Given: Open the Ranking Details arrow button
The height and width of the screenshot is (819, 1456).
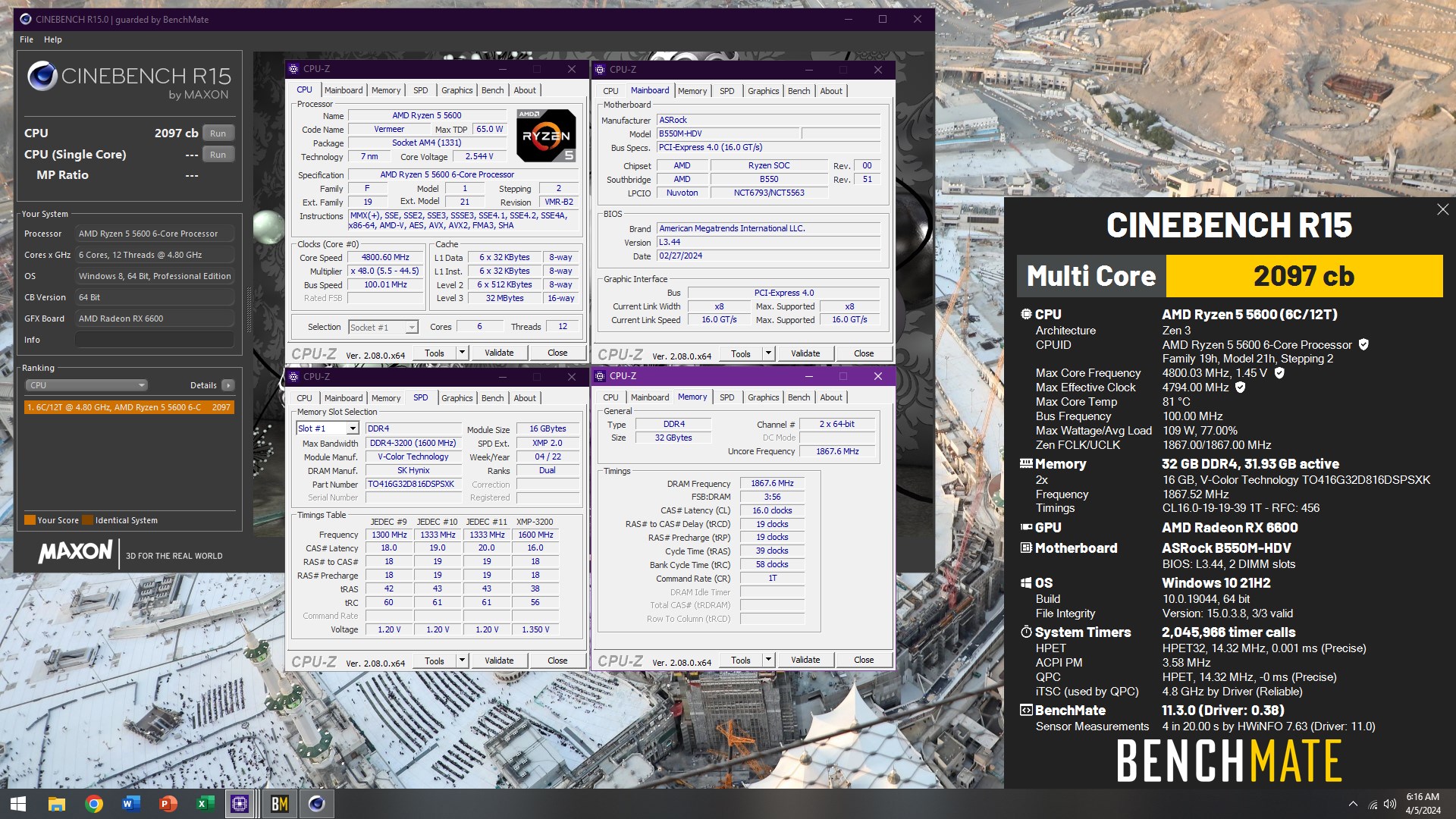Looking at the screenshot, I should click(x=227, y=385).
